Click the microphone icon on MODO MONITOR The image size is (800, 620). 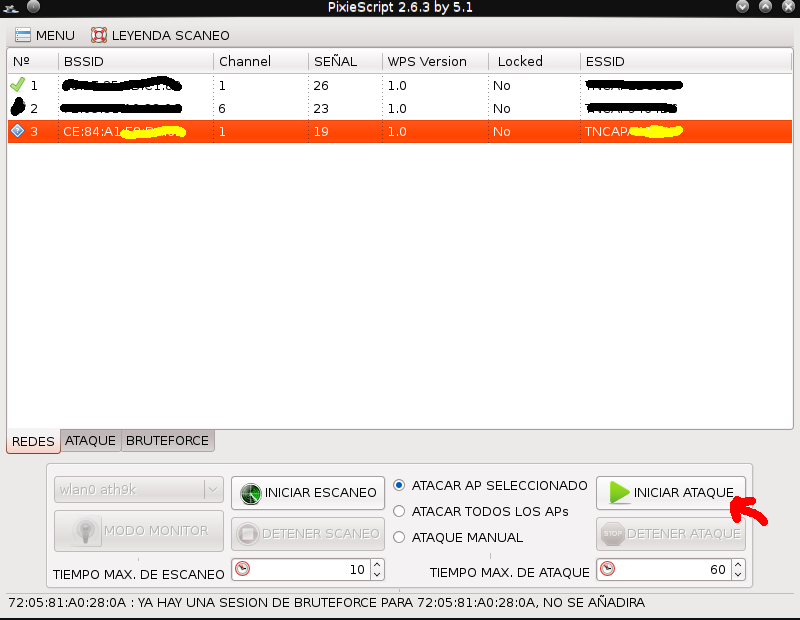85,531
